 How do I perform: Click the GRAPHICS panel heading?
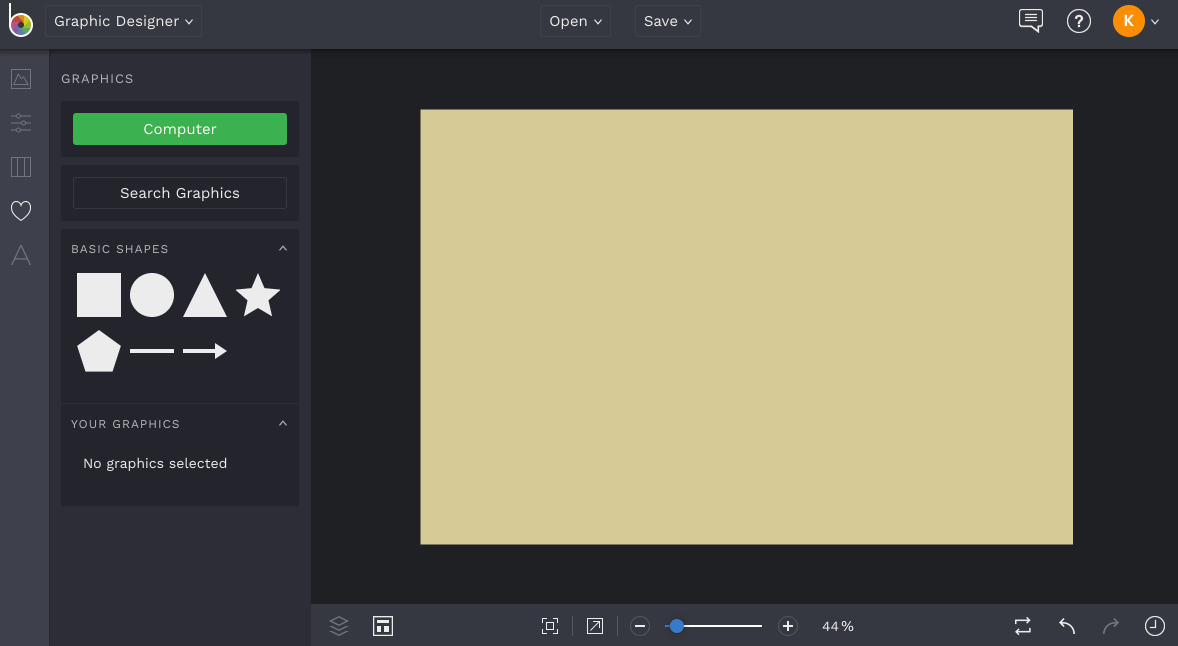[97, 79]
